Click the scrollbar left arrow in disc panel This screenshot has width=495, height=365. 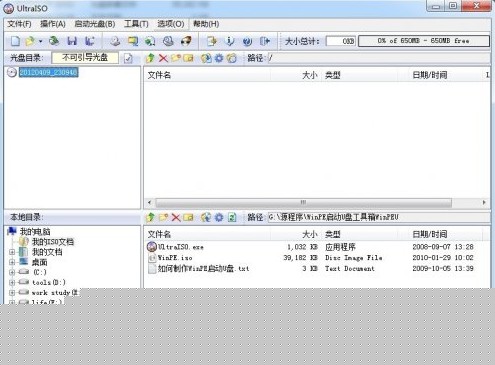click(x=149, y=203)
